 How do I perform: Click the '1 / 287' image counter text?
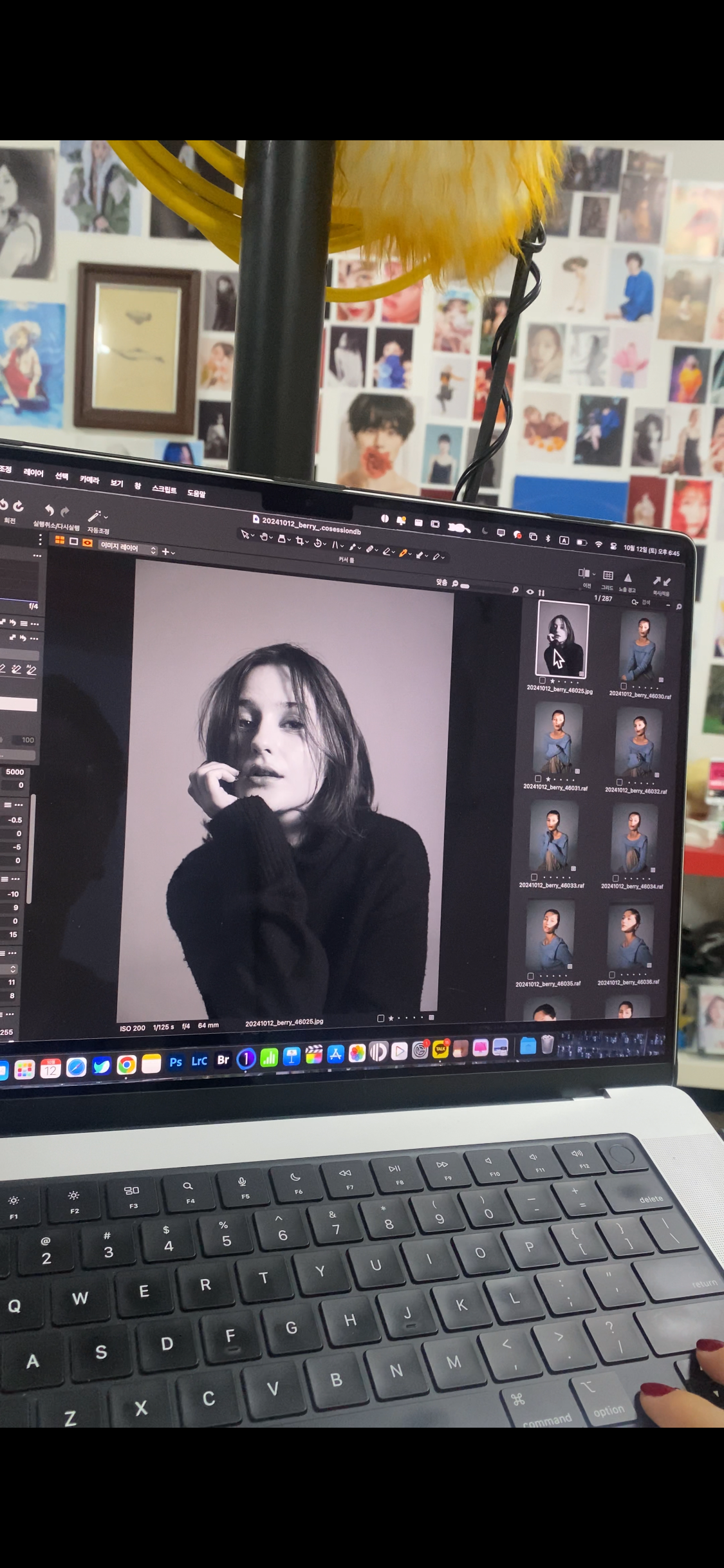(604, 599)
